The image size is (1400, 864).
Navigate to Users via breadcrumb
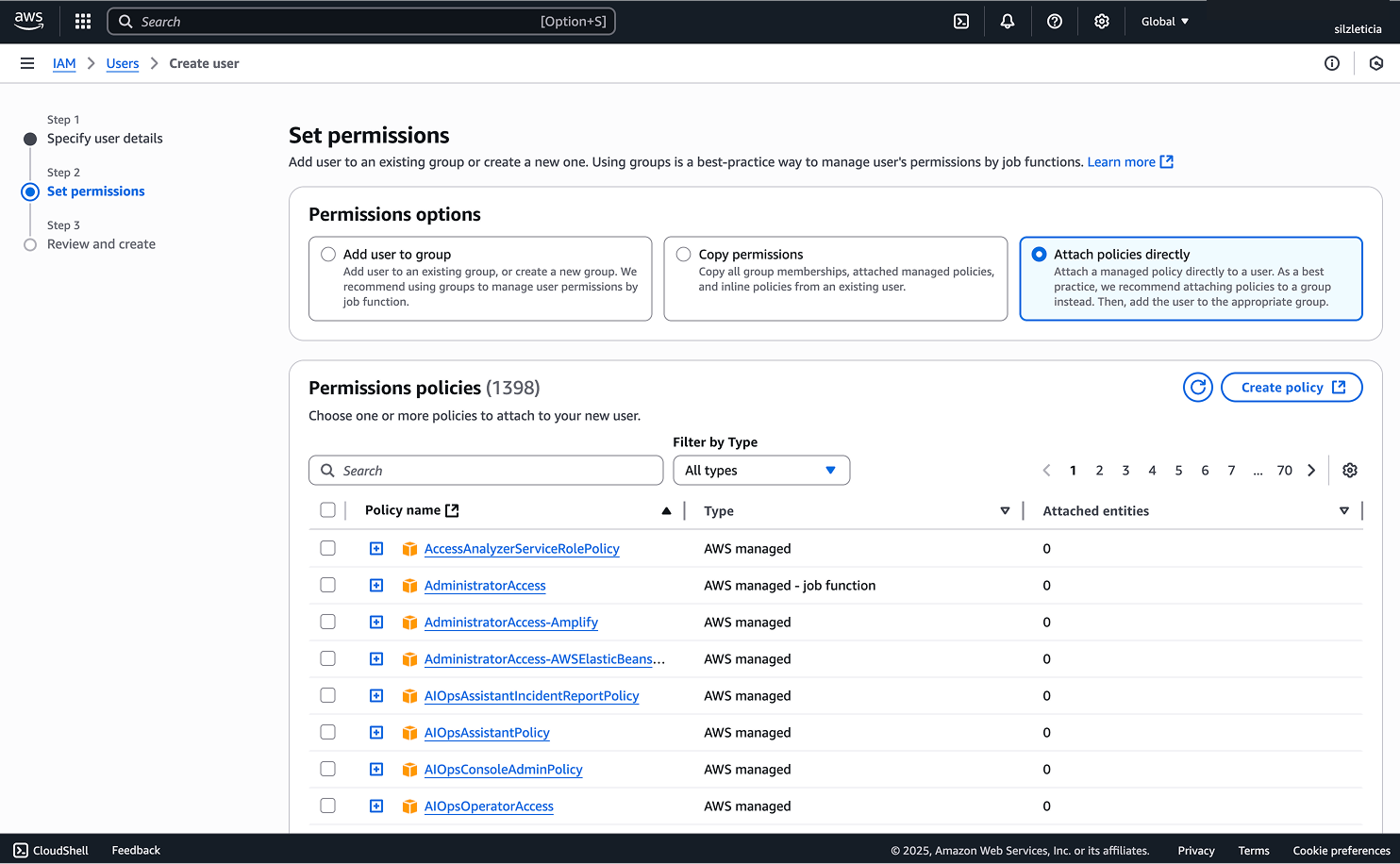click(x=122, y=63)
